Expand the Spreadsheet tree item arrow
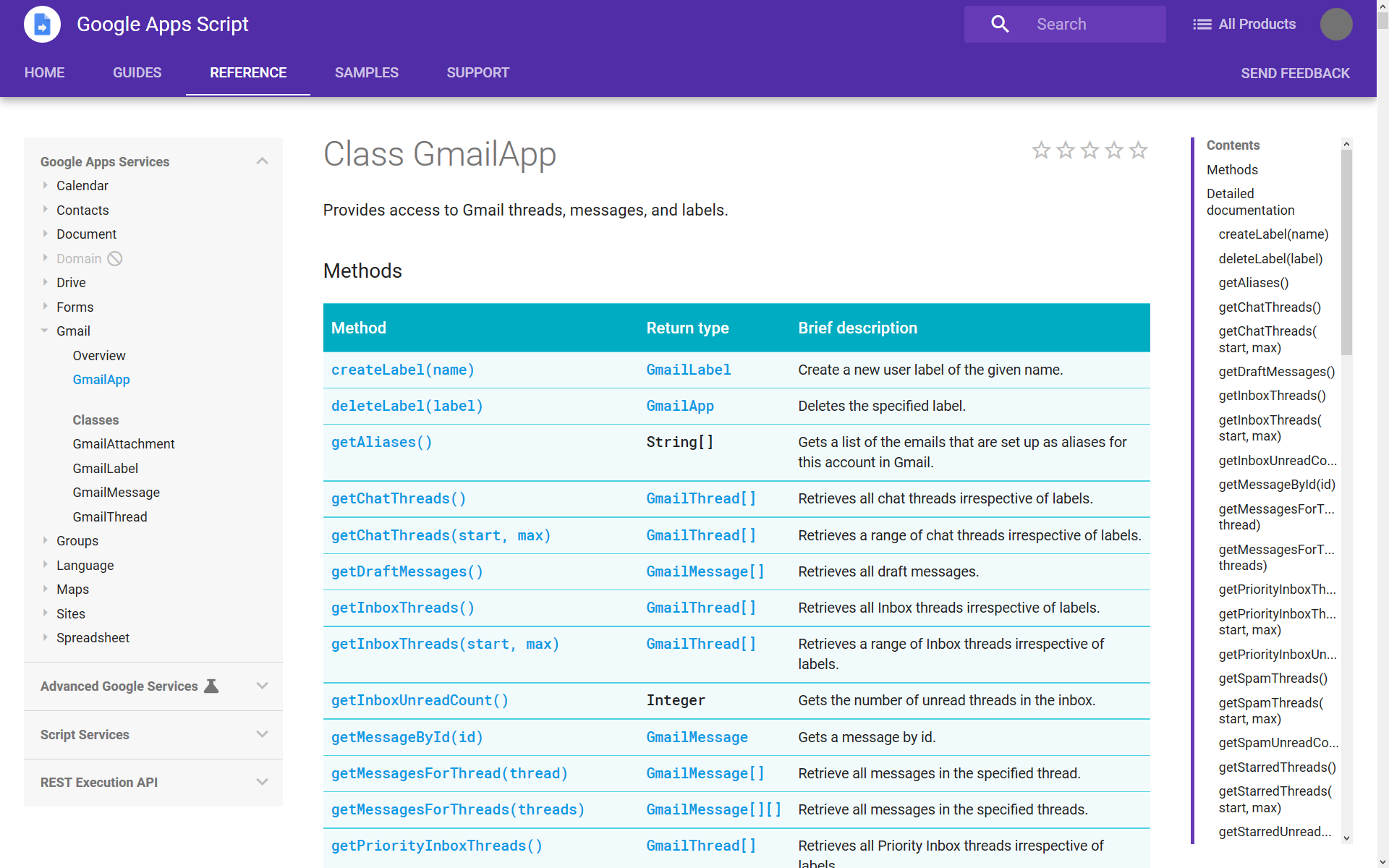This screenshot has height=868, width=1389. (45, 637)
